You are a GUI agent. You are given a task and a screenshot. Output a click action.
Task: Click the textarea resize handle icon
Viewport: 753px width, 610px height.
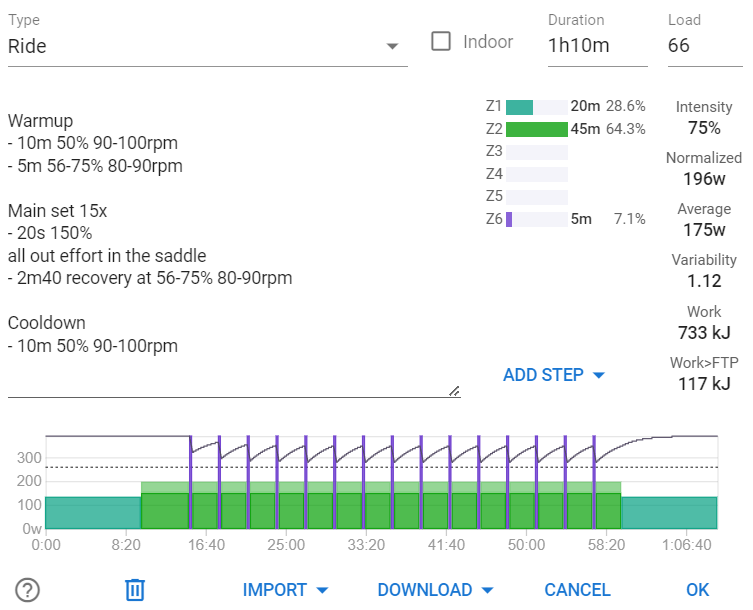[x=454, y=391]
